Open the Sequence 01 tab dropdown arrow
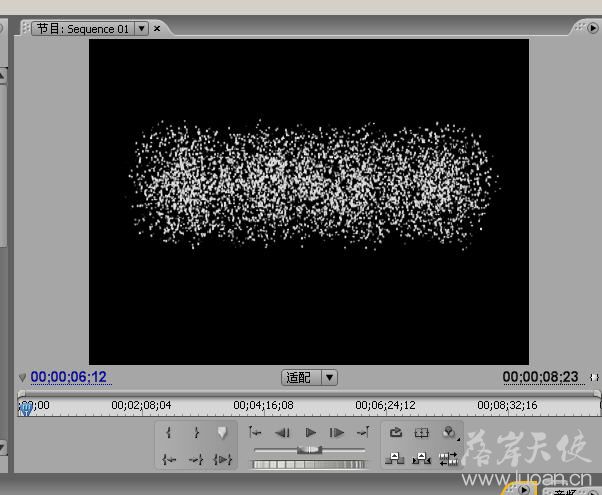This screenshot has height=495, width=602. click(x=141, y=28)
